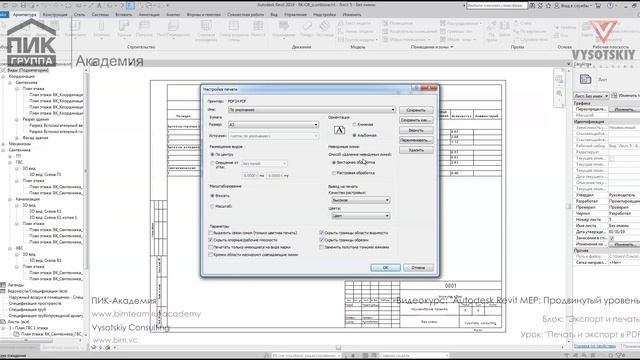Toggle Скрыть опорные/рабочие плоскости checkbox

point(211,240)
